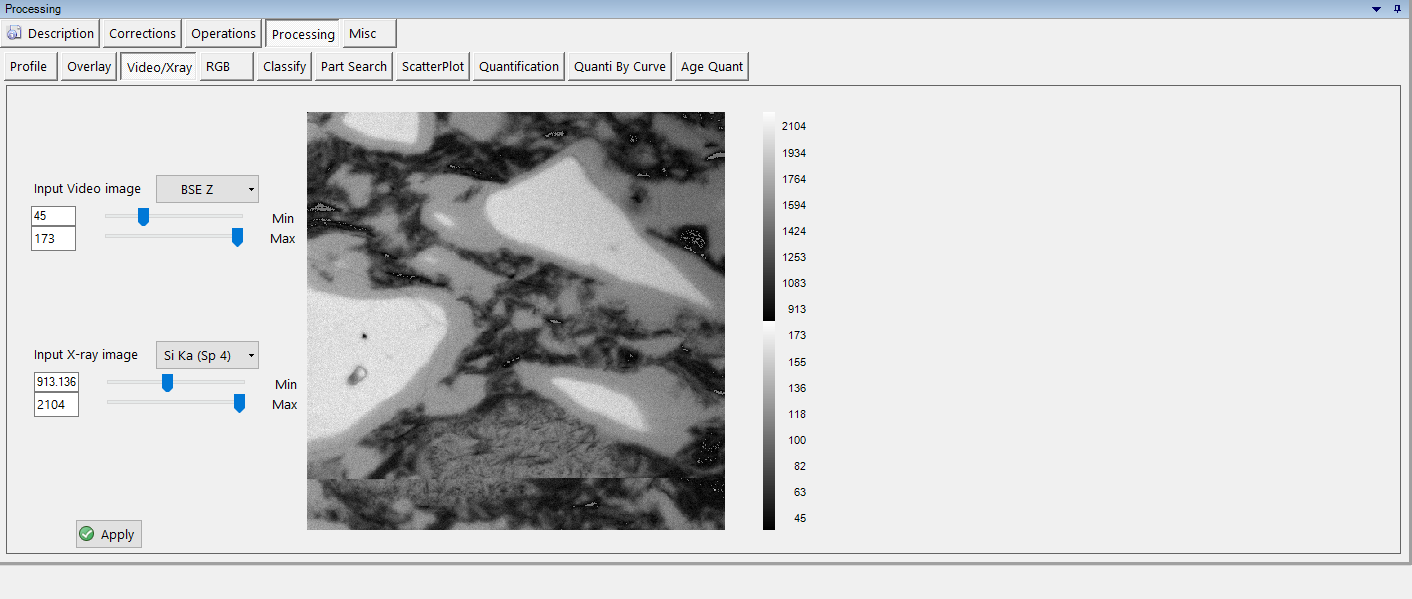This screenshot has width=1412, height=599.
Task: Select the Overlay sub-tab
Action: (x=89, y=67)
